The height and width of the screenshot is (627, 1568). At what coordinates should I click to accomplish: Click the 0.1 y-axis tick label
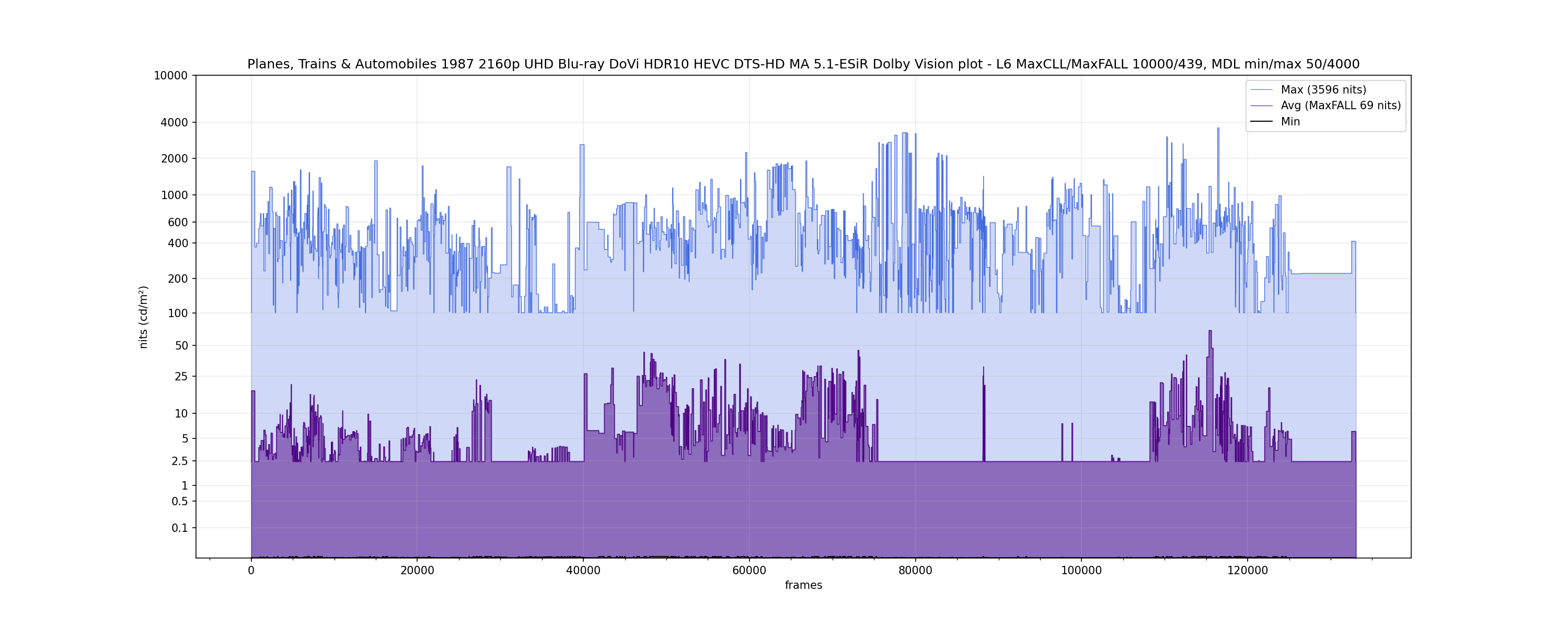click(180, 528)
